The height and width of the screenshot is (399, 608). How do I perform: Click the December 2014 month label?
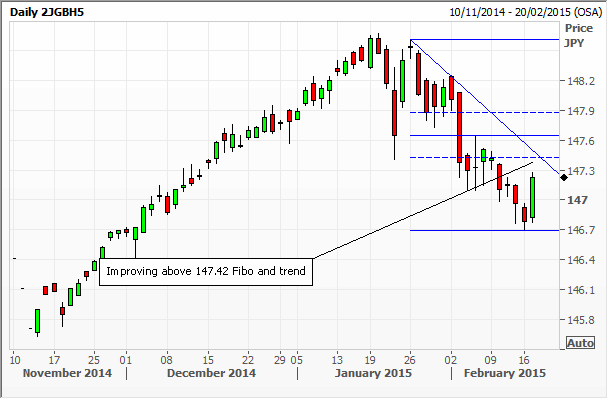click(x=211, y=373)
